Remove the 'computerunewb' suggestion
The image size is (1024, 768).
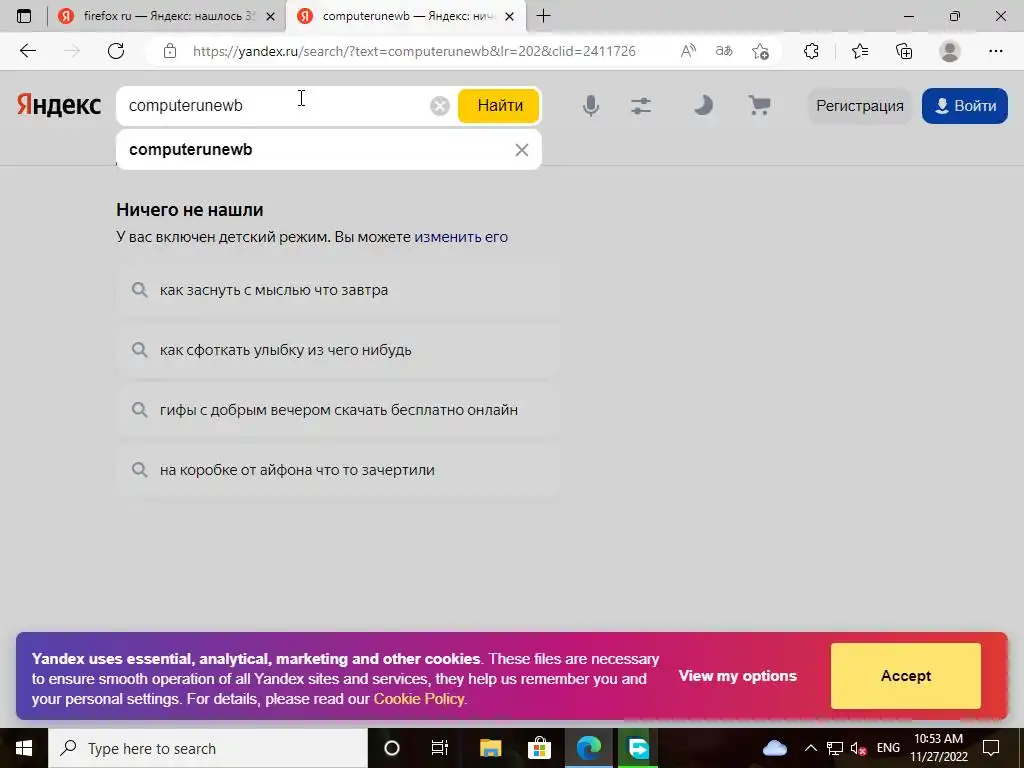(521, 150)
